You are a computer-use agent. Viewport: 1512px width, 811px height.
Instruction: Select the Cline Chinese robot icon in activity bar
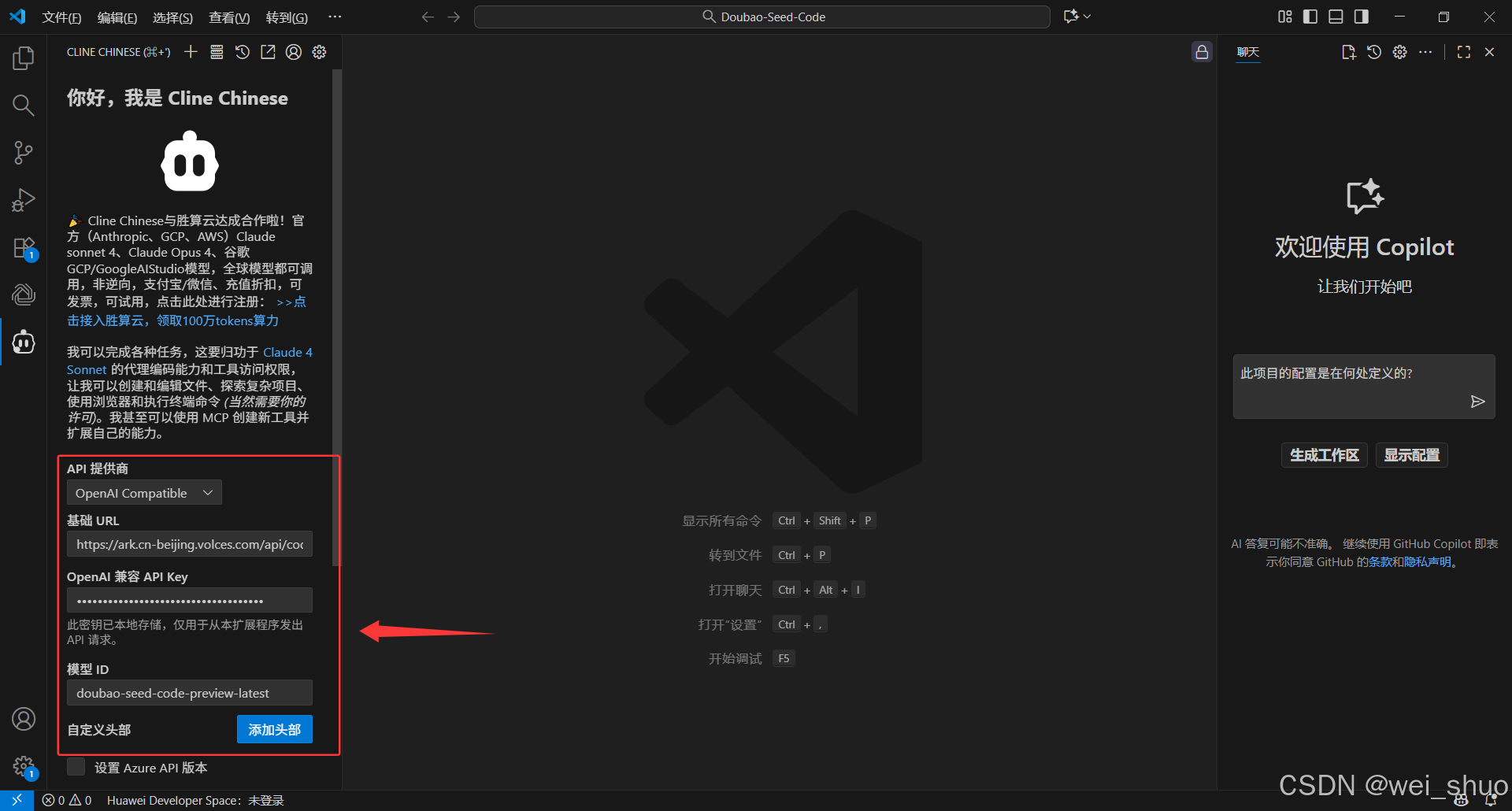[x=24, y=342]
